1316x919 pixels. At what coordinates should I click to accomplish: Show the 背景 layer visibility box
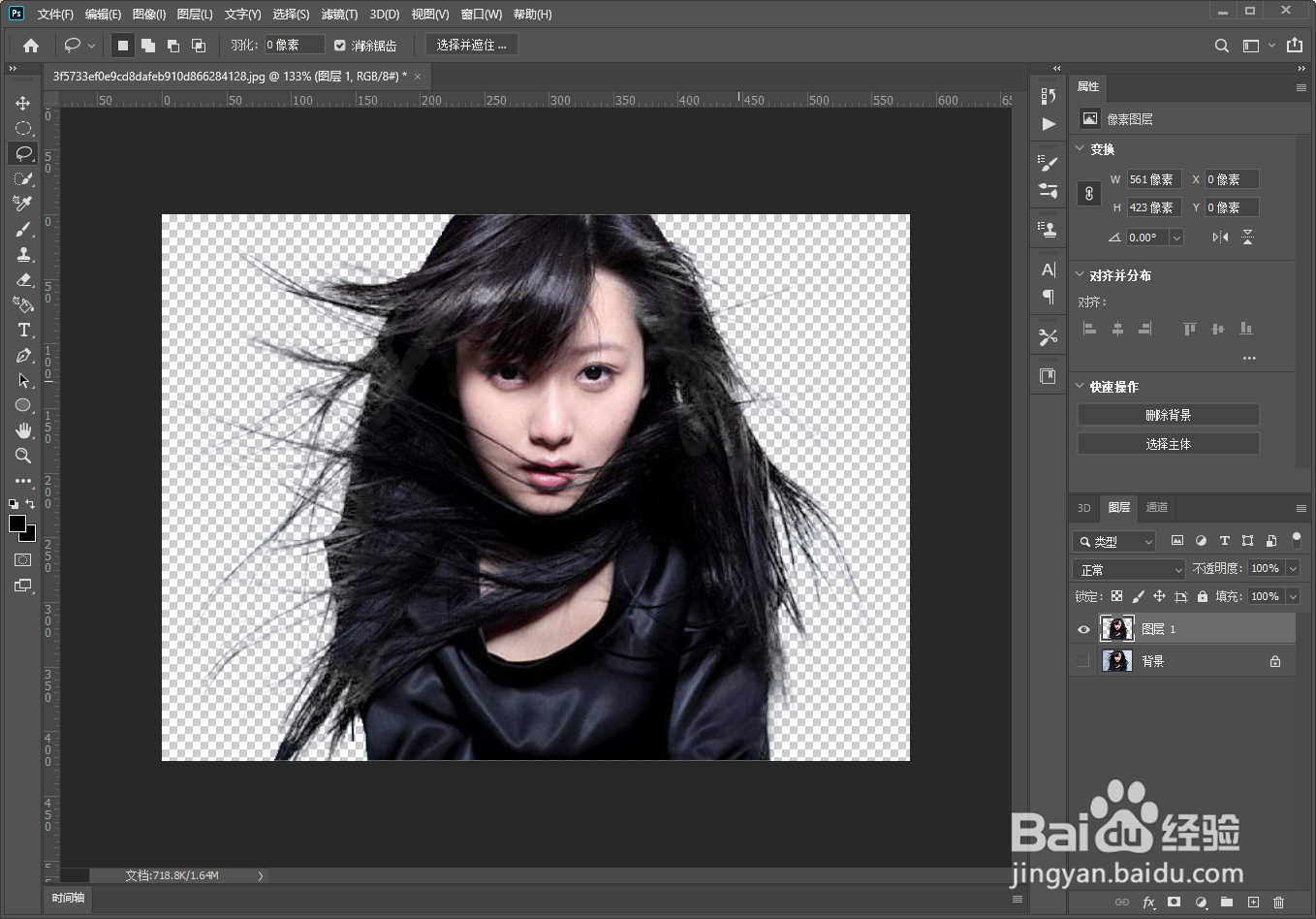pyautogui.click(x=1083, y=661)
